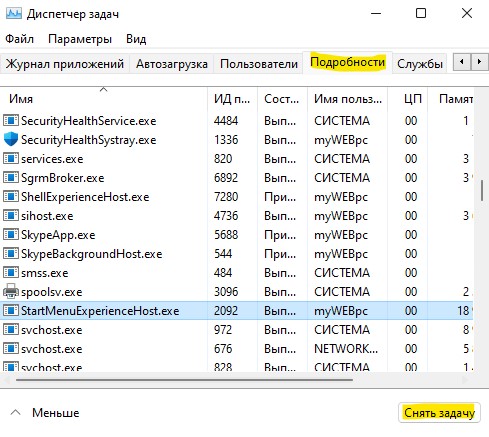Click PID 3096 cell of spoolsv.exe
This screenshot has height=437, width=489.
click(x=226, y=291)
